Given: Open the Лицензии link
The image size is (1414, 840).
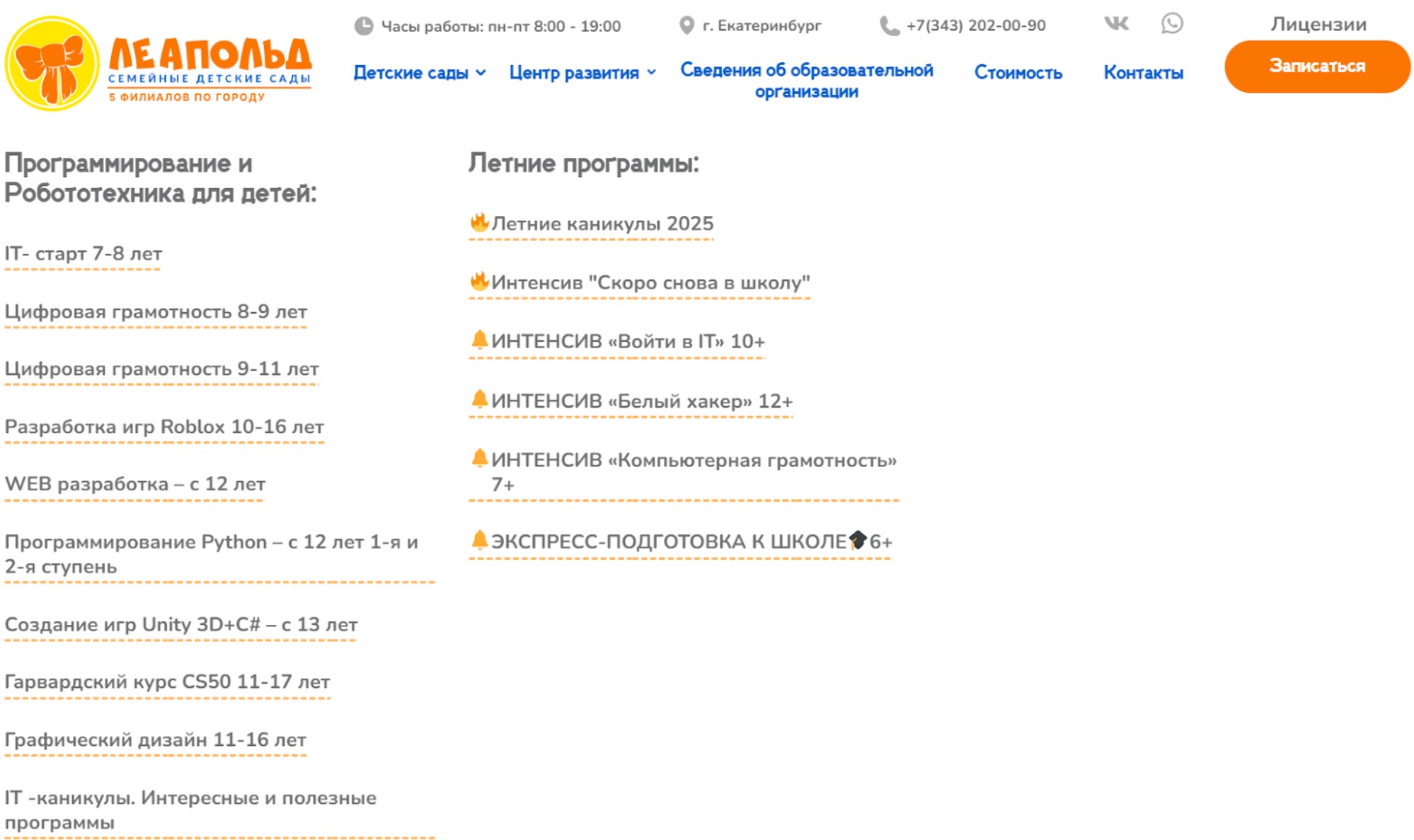Looking at the screenshot, I should tap(1318, 24).
